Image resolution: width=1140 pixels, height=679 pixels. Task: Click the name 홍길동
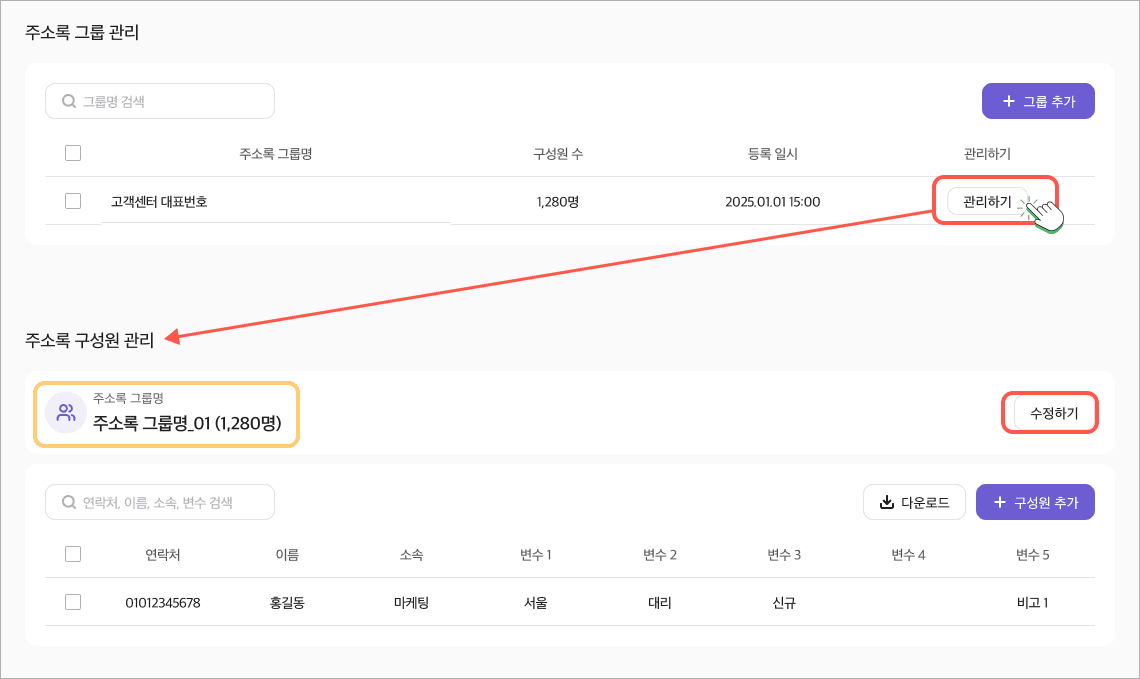[287, 603]
